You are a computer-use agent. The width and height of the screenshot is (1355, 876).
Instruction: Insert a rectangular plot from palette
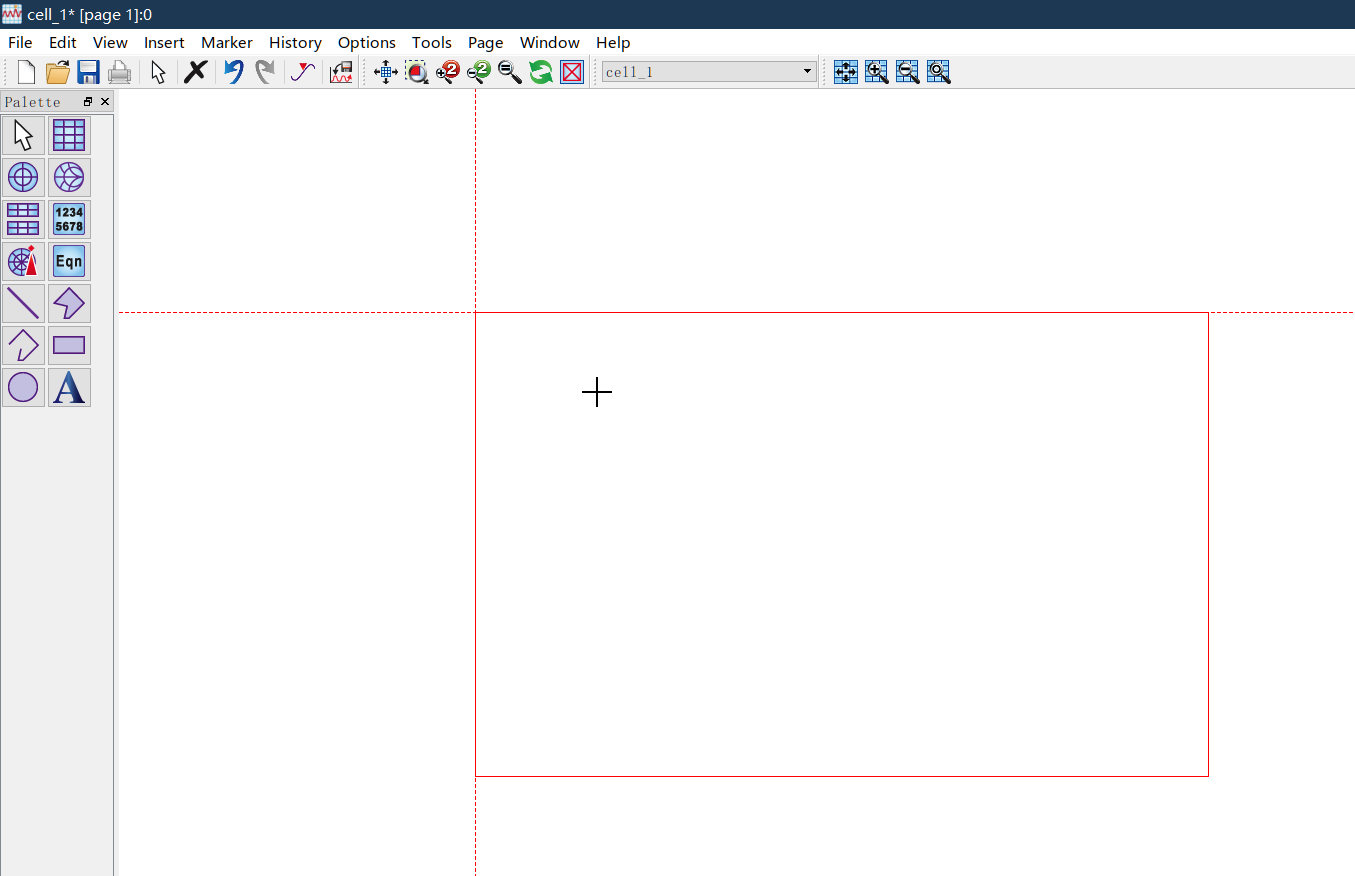coord(69,135)
